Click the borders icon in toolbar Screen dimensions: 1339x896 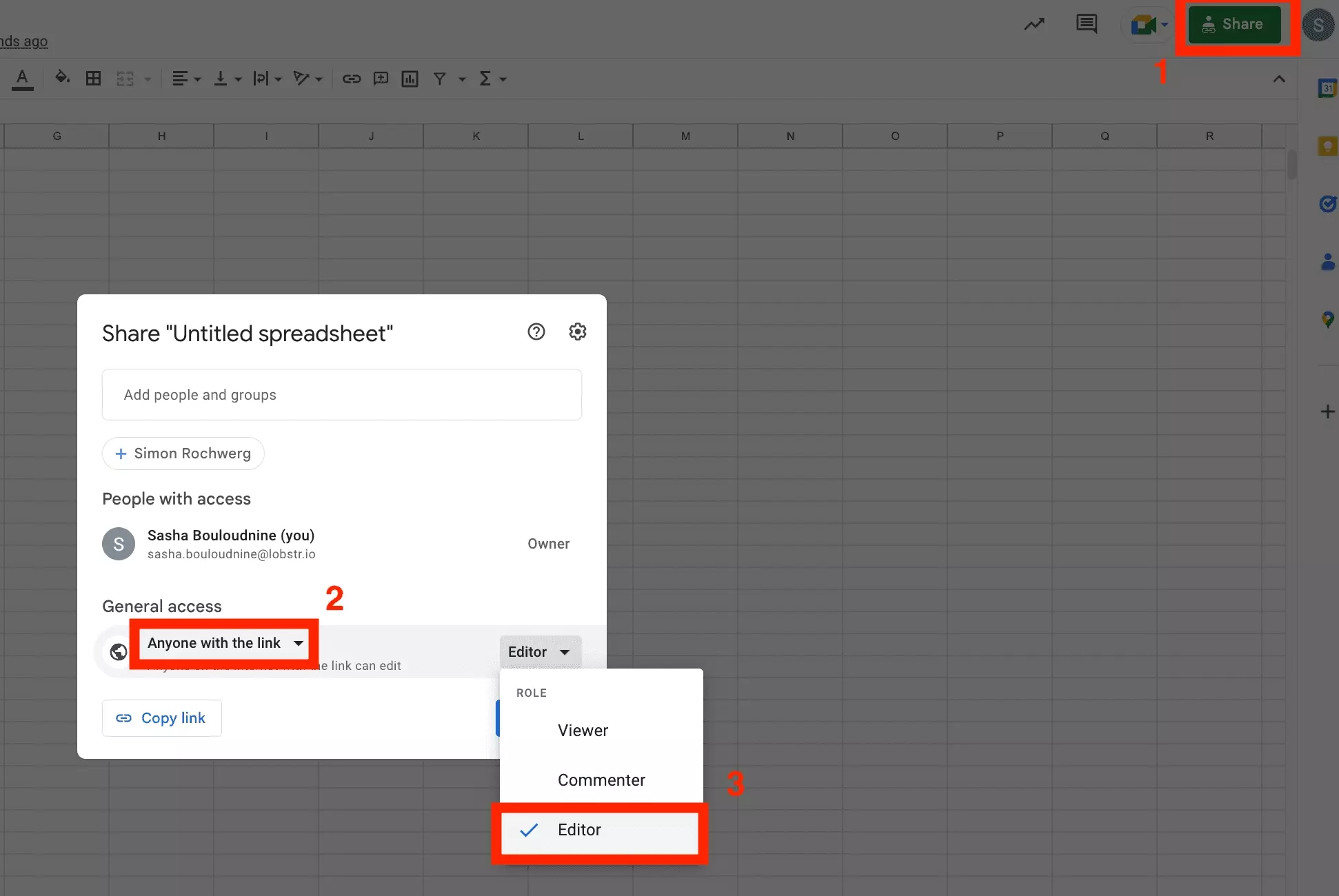coord(93,79)
